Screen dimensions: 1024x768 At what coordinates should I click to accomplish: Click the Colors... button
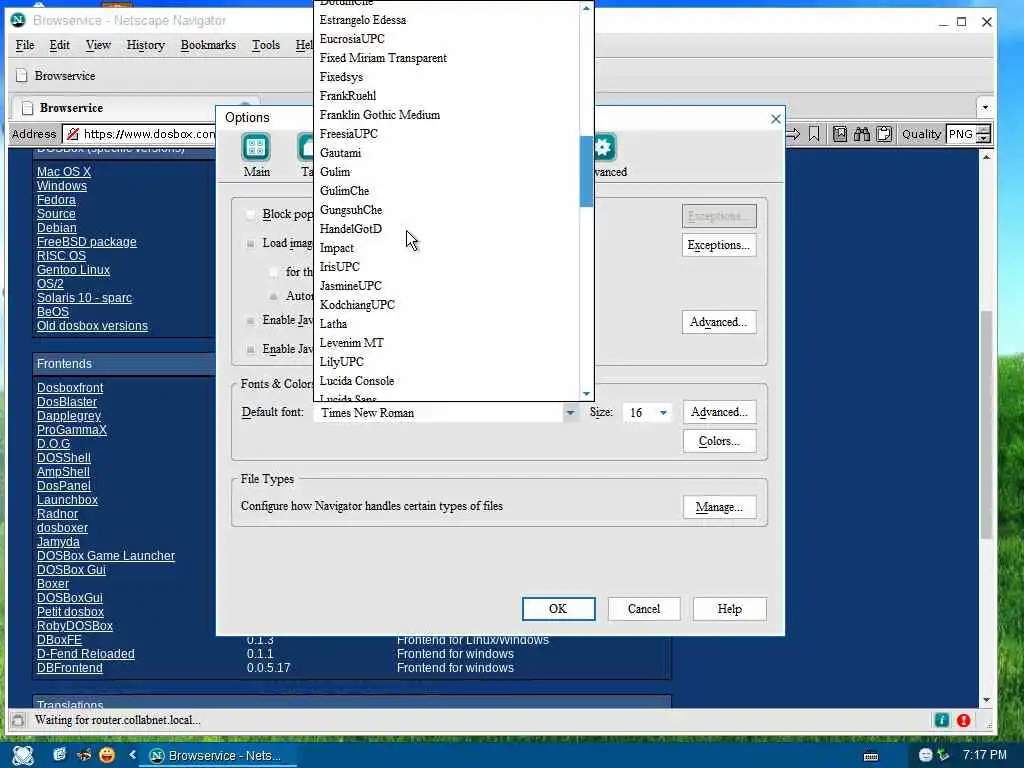tap(719, 441)
